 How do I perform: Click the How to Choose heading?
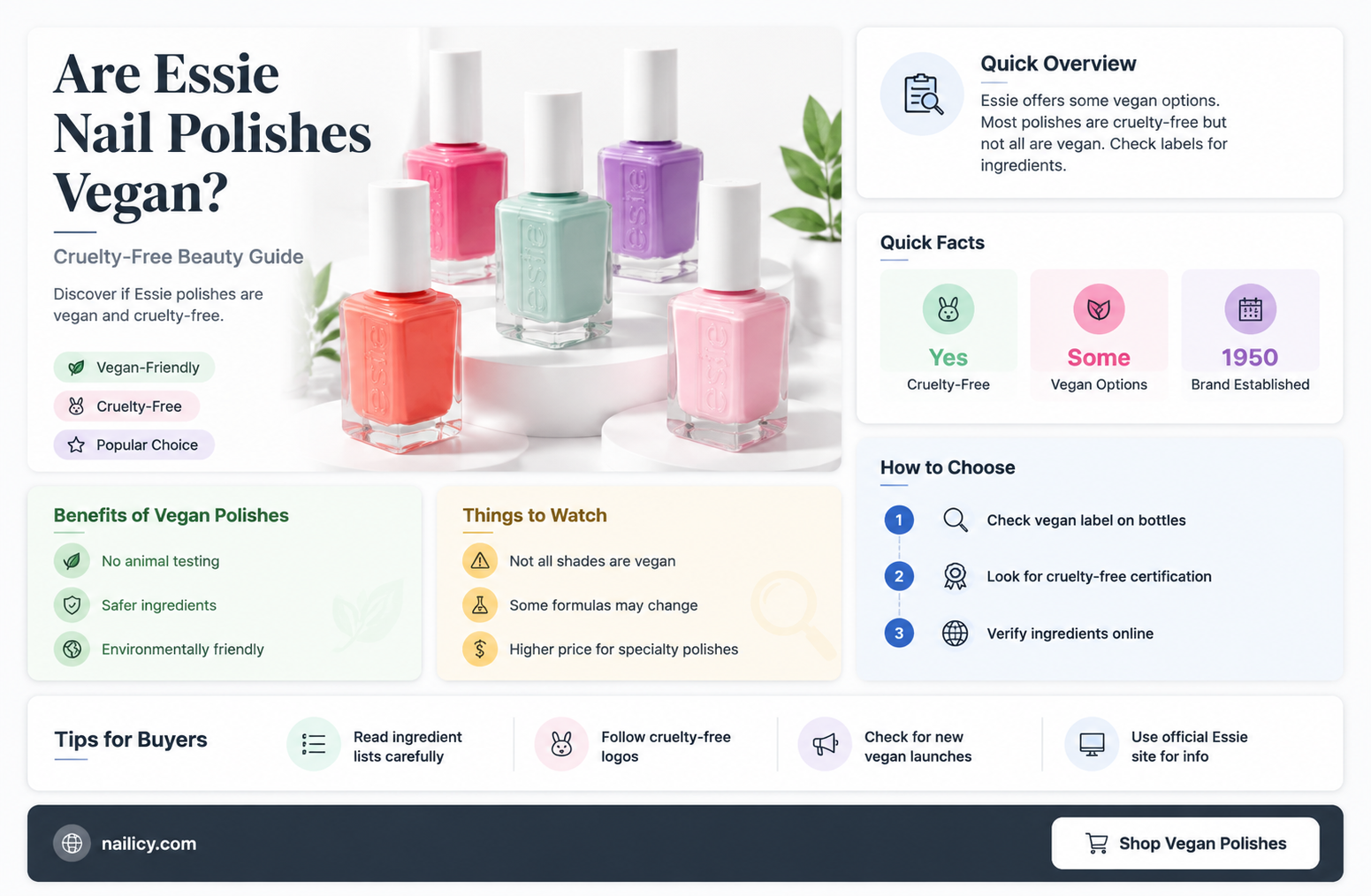tap(948, 467)
